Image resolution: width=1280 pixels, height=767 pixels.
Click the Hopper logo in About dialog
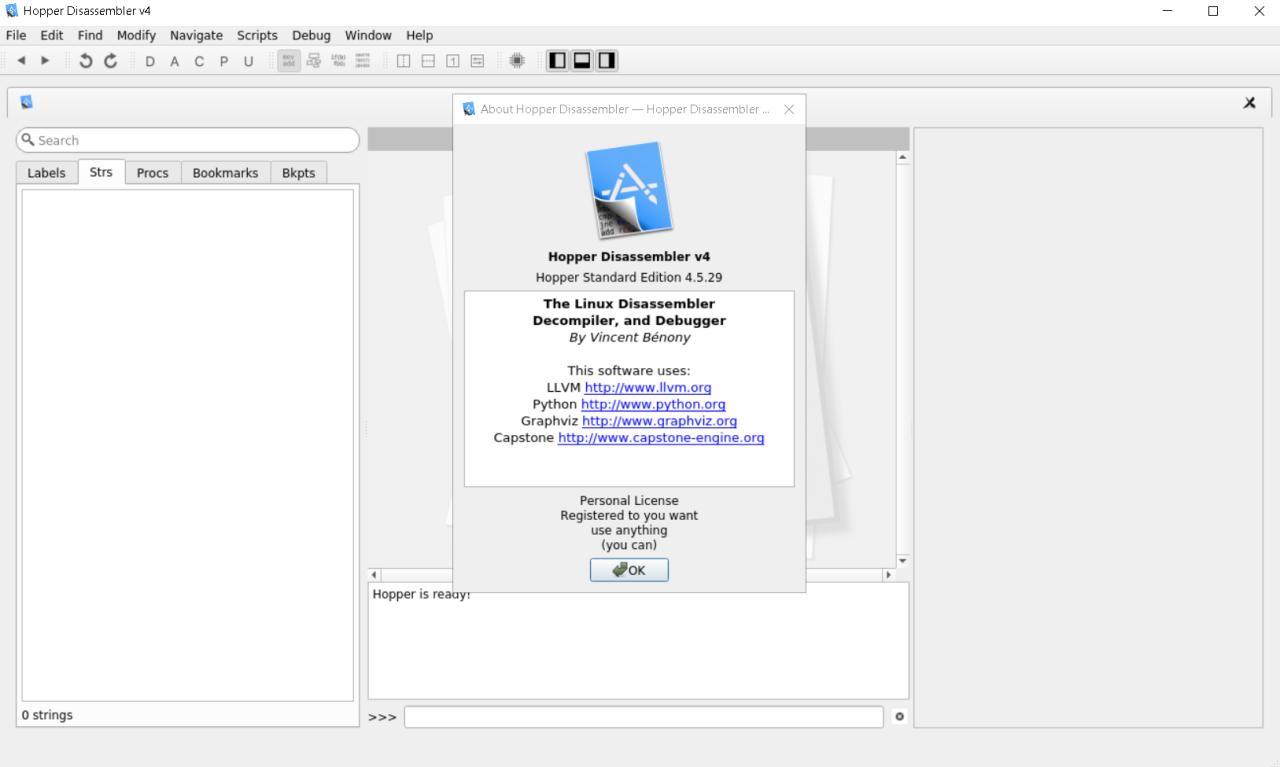(x=629, y=190)
